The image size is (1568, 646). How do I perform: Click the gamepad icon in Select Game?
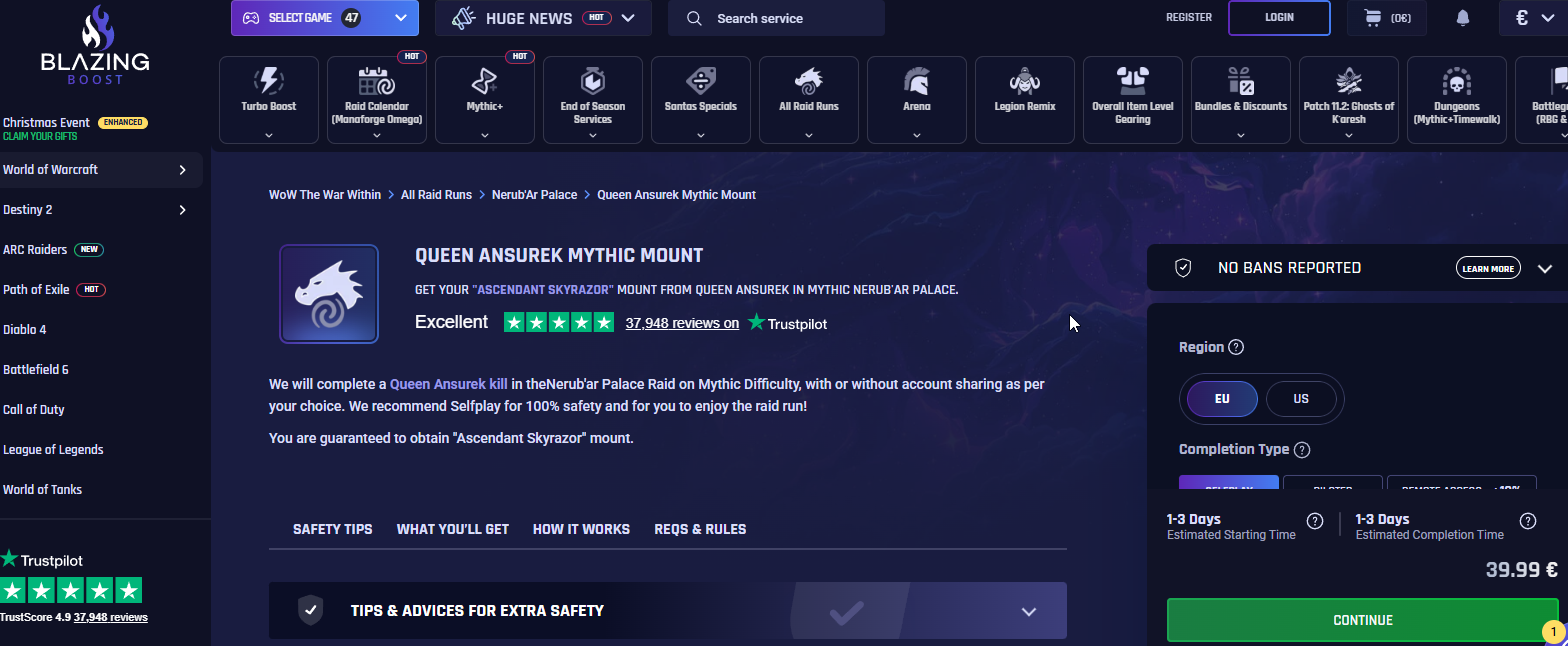click(253, 18)
